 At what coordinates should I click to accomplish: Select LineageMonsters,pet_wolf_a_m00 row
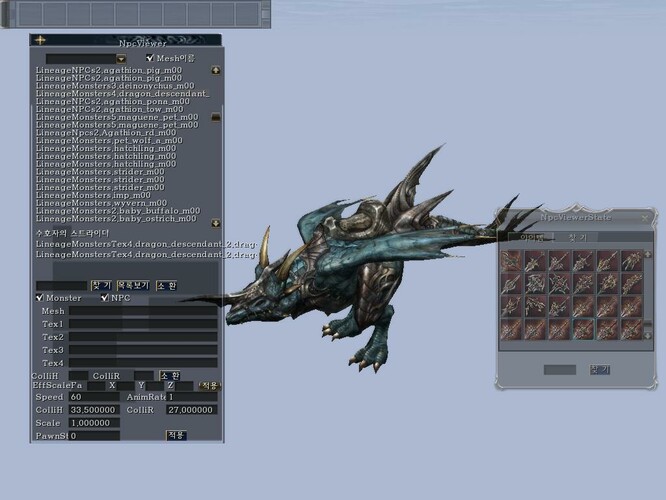click(x=109, y=140)
